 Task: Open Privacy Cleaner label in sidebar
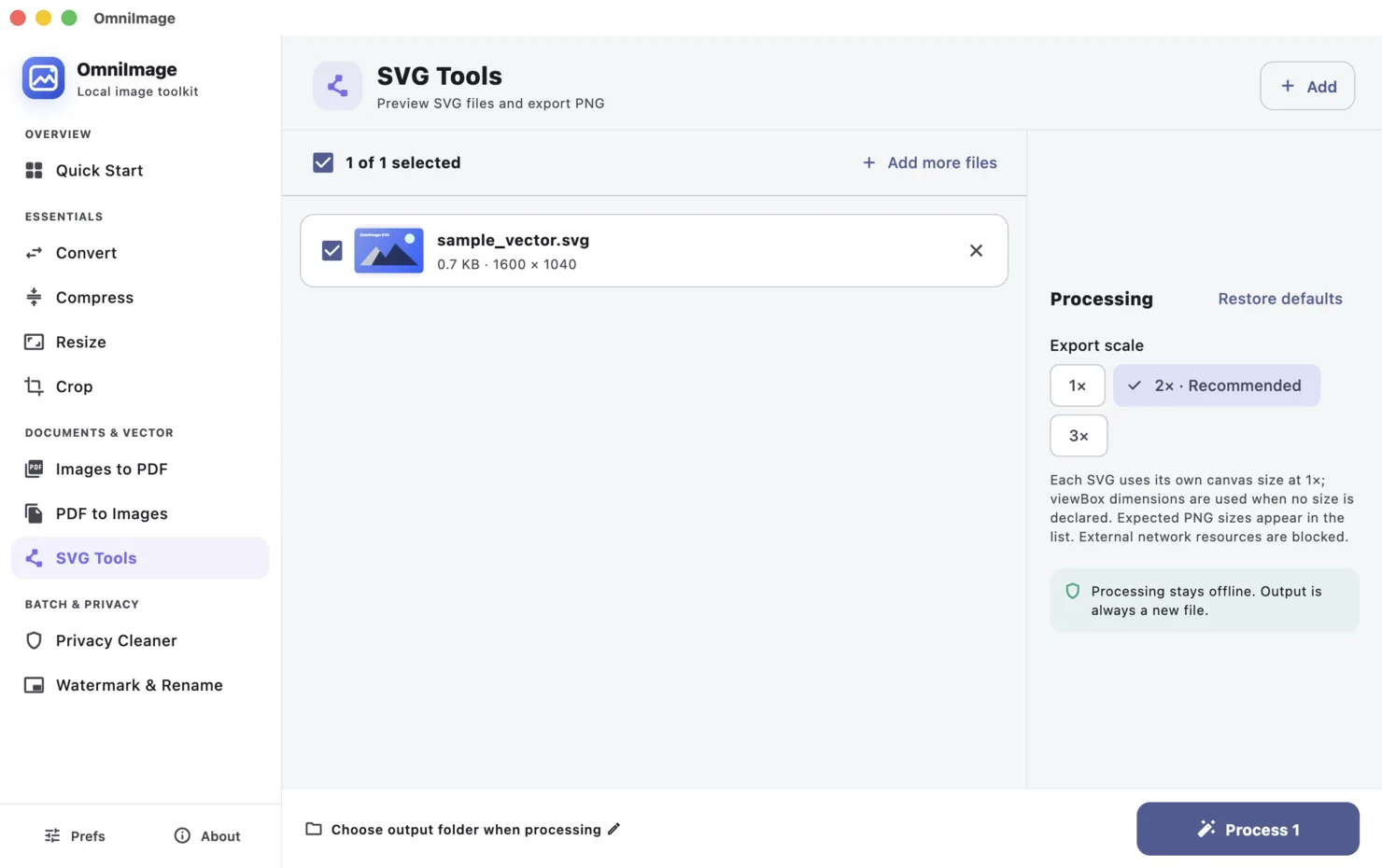(x=117, y=640)
